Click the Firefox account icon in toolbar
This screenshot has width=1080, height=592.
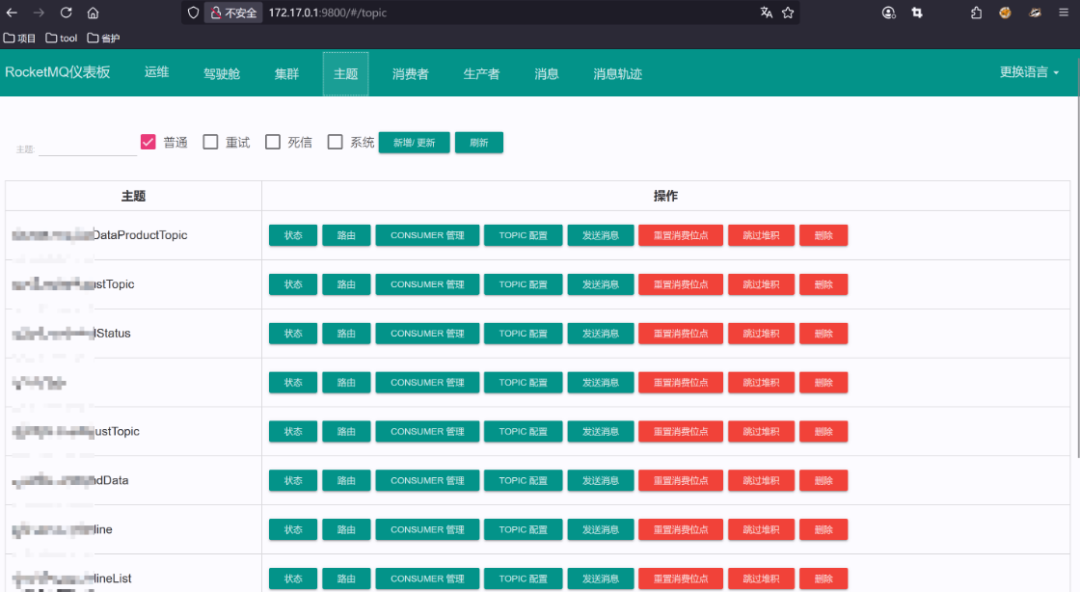click(x=888, y=13)
